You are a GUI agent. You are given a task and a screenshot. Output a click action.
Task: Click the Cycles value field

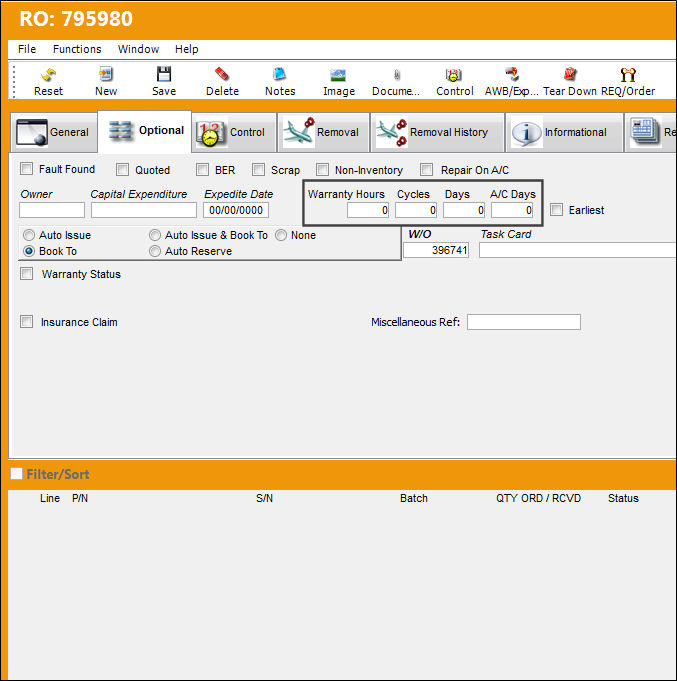click(416, 210)
